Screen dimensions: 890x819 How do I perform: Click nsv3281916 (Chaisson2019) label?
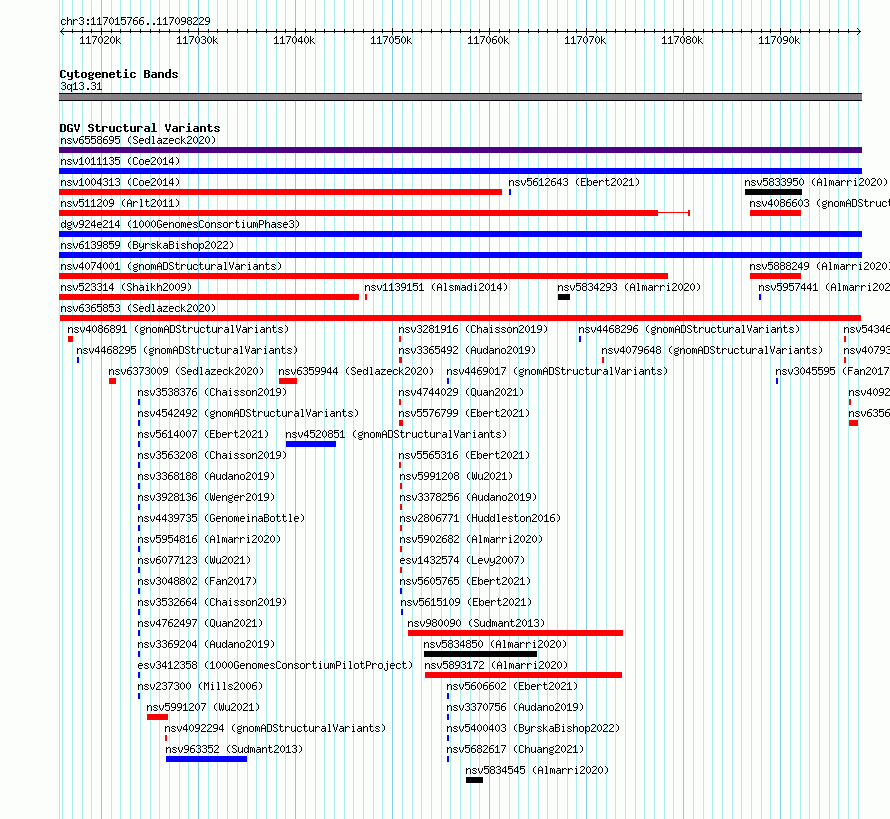tap(473, 329)
